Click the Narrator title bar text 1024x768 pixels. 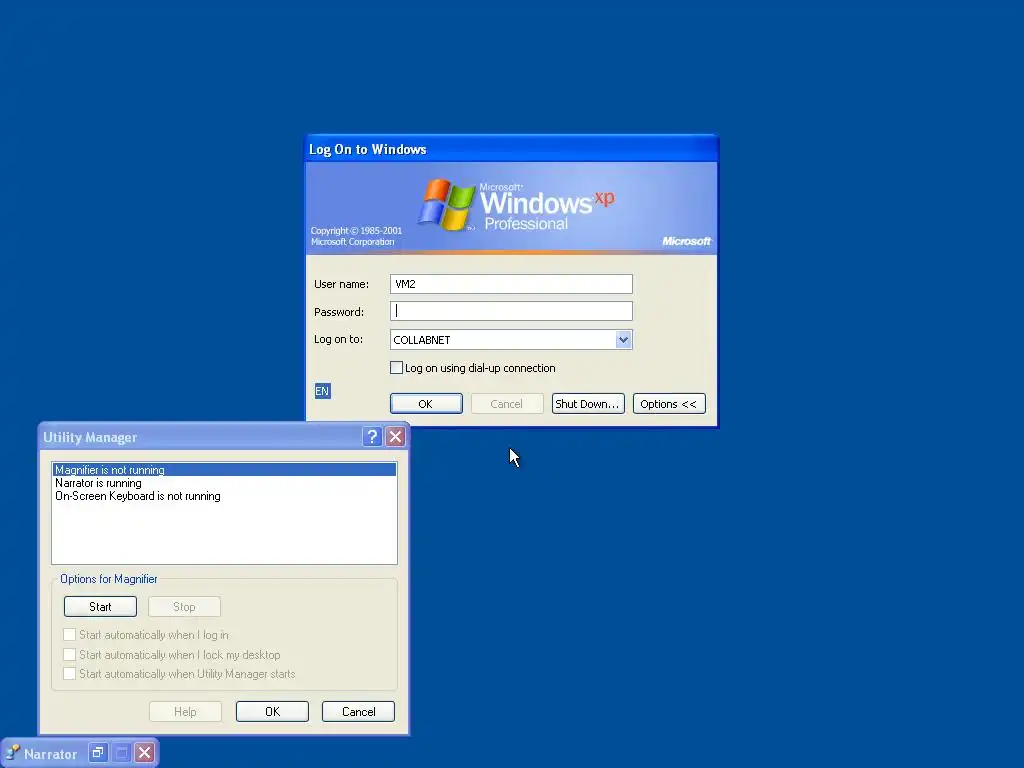50,754
